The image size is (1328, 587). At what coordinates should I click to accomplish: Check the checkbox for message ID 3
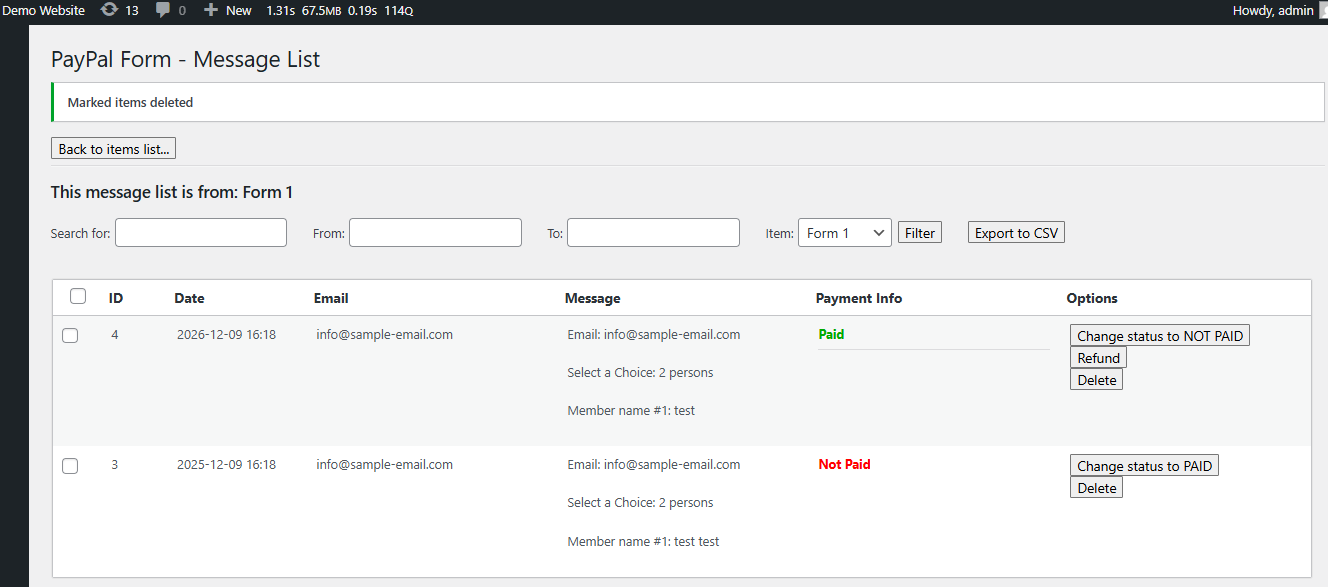pyautogui.click(x=70, y=466)
